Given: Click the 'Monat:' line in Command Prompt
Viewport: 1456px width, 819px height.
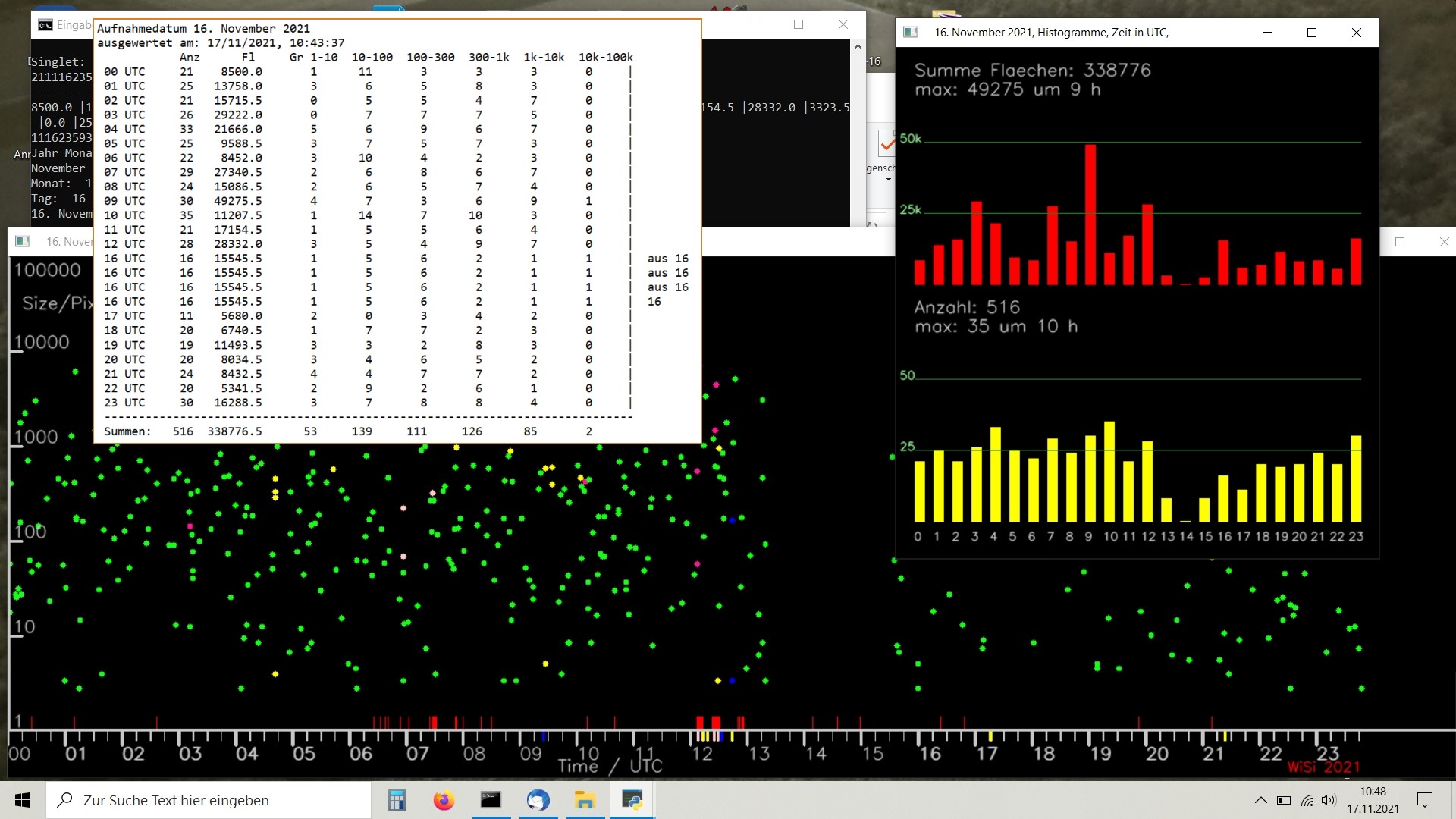Looking at the screenshot, I should (x=61, y=184).
